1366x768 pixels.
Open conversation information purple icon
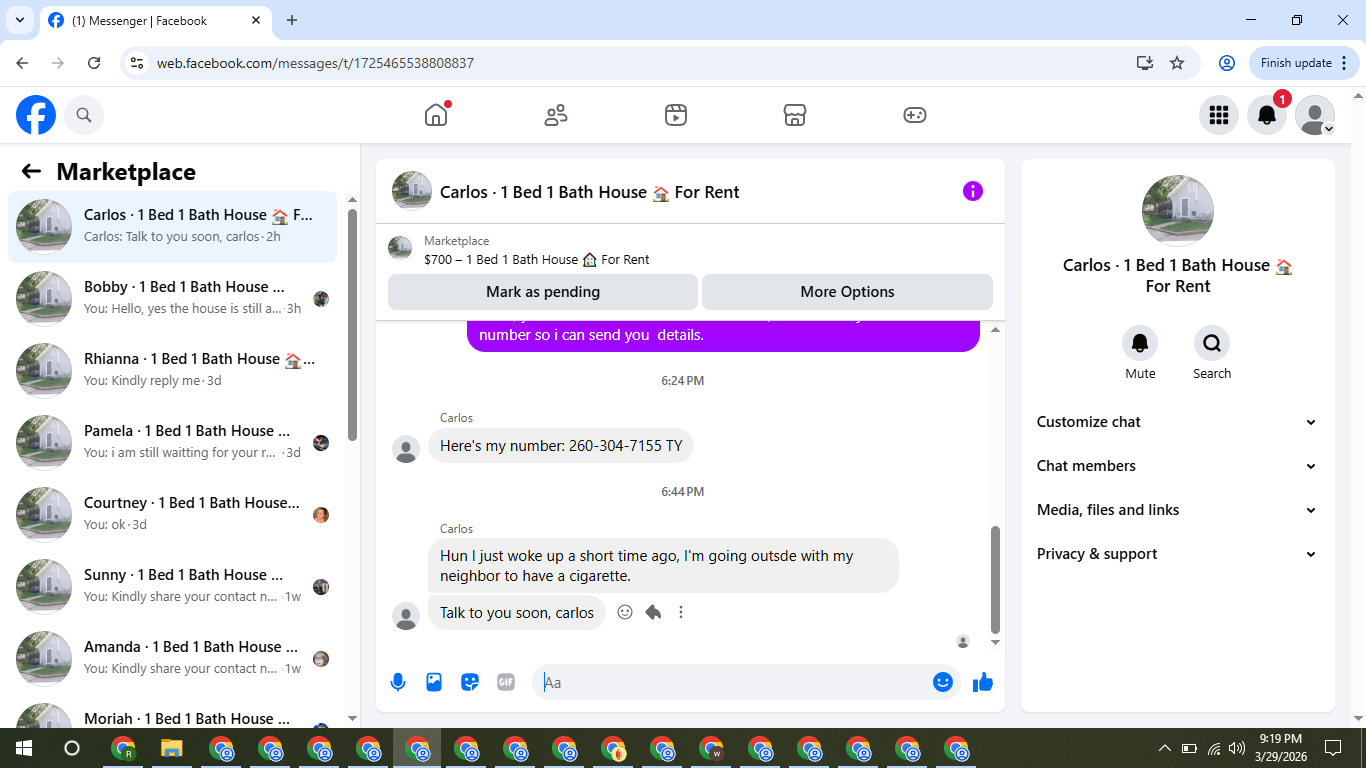coord(973,191)
